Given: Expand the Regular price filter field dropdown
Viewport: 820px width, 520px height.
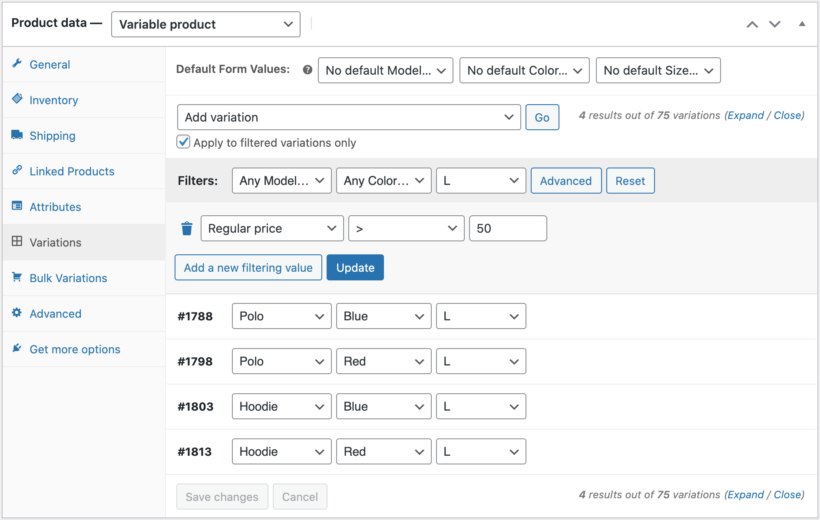Looking at the screenshot, I should click(x=272, y=229).
